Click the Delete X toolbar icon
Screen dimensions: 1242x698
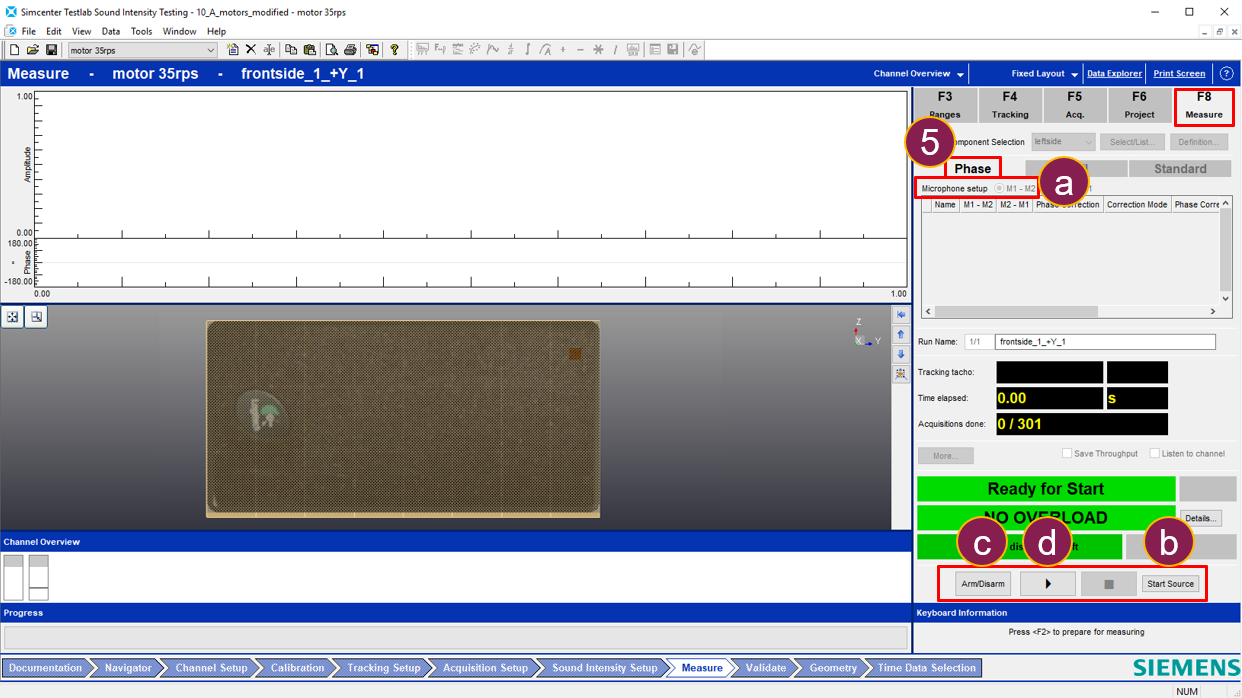click(x=251, y=50)
